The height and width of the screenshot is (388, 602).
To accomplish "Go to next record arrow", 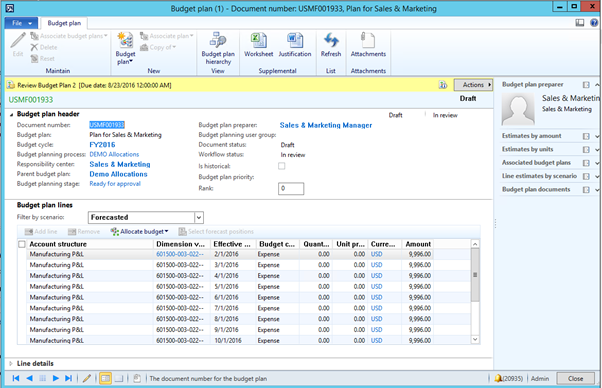I will (x=55, y=378).
